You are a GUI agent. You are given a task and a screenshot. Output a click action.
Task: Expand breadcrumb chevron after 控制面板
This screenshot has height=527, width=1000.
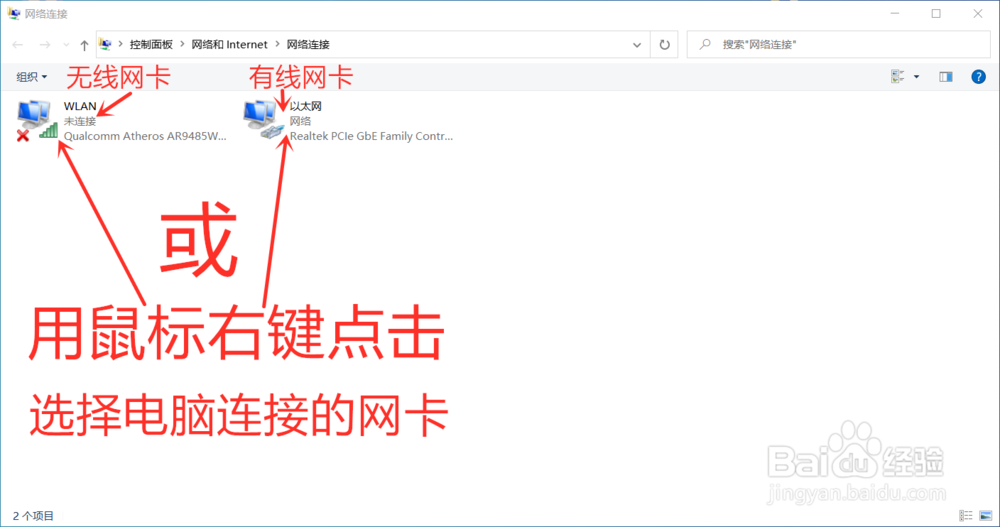[182, 44]
